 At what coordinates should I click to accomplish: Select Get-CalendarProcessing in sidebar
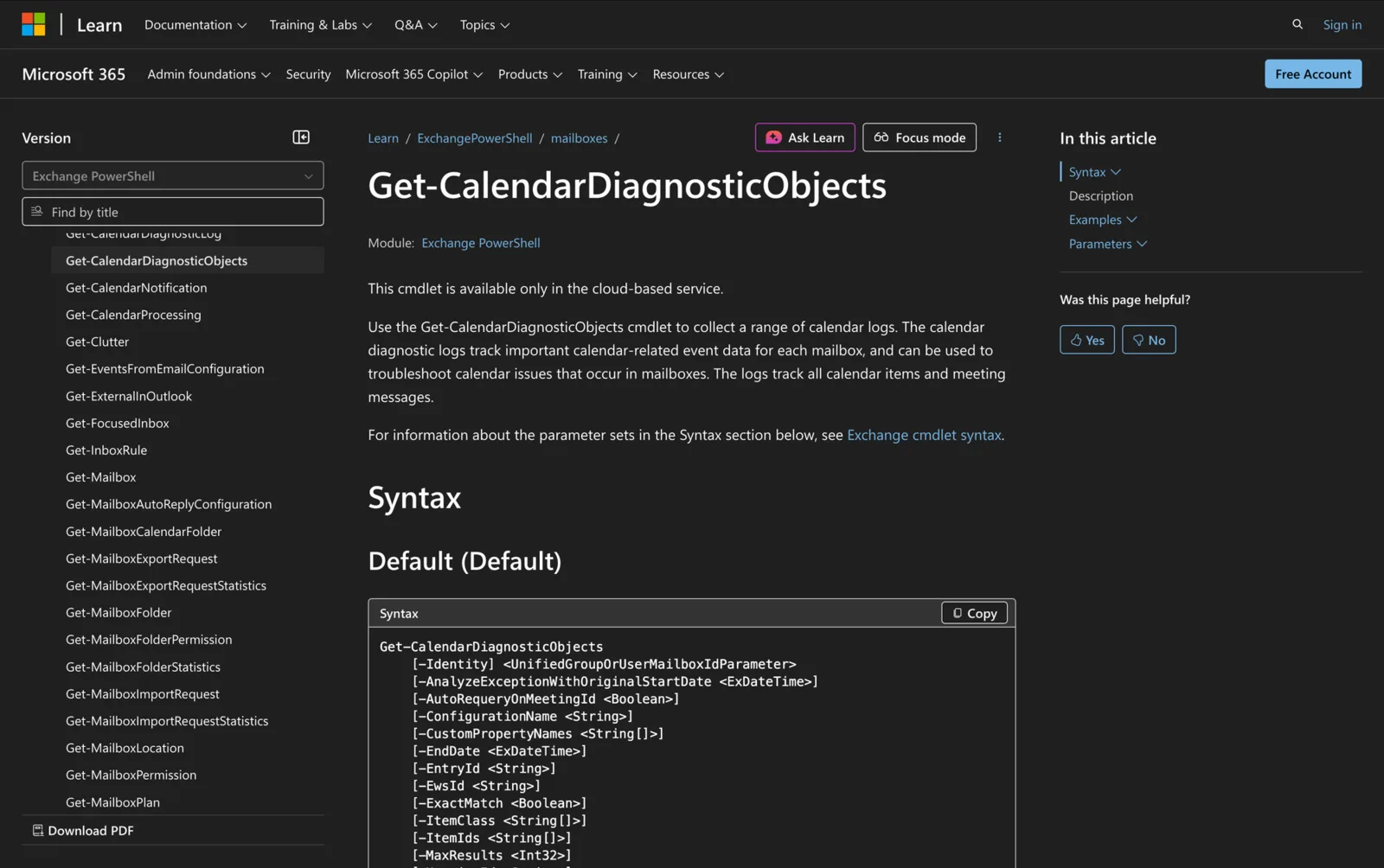(x=133, y=315)
